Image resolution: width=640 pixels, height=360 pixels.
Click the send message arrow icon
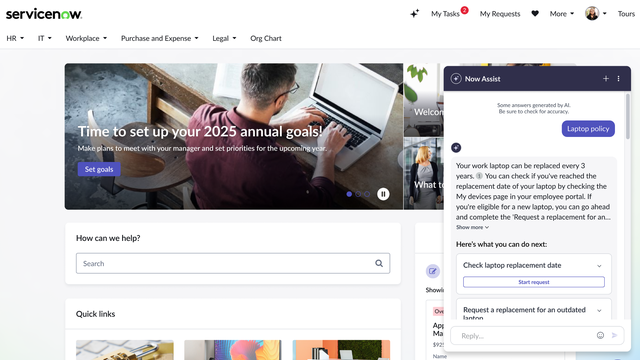[614, 335]
